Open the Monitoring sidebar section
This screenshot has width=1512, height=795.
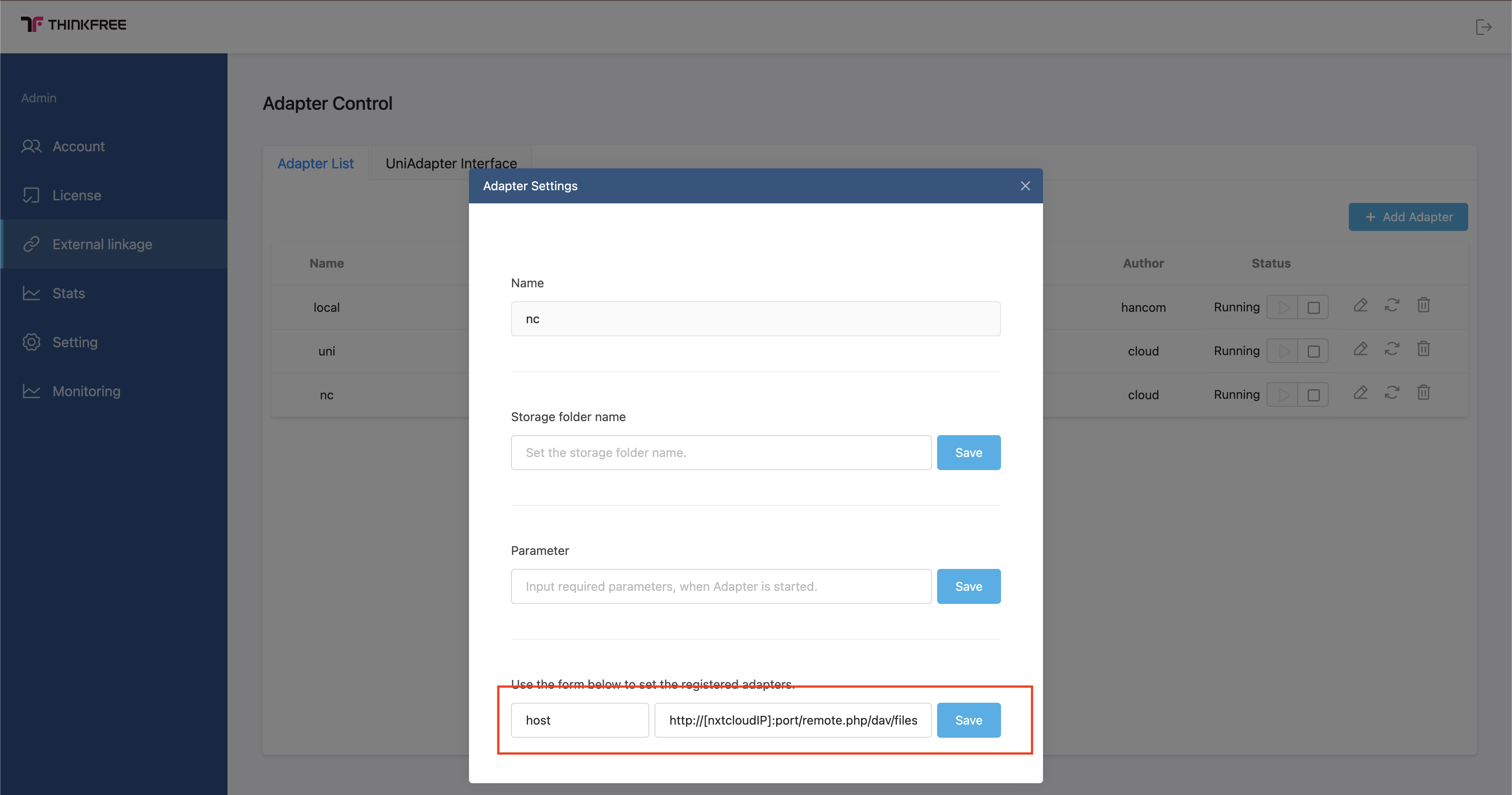[x=86, y=391]
